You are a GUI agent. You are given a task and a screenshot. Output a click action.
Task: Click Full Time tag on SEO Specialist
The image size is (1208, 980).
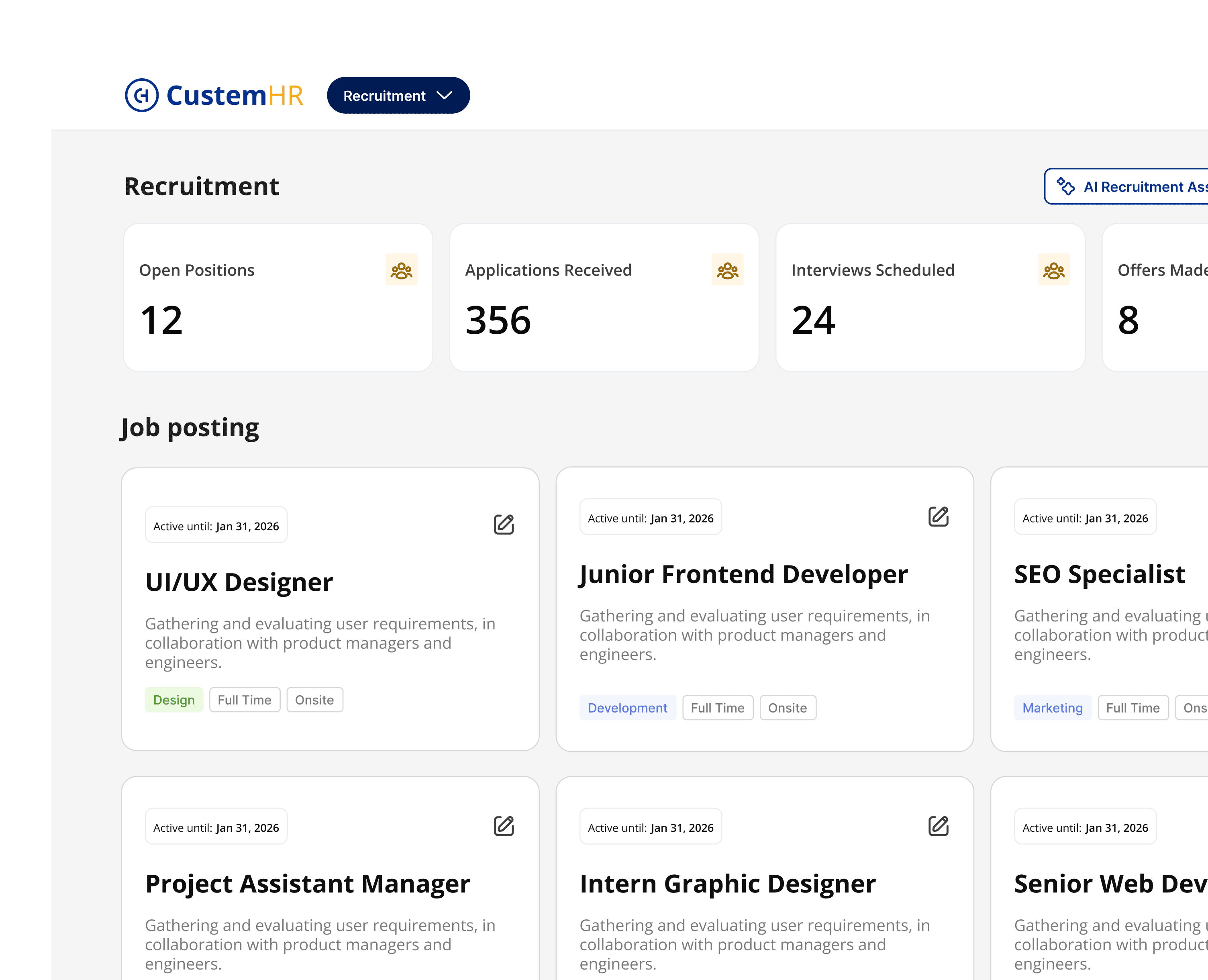1133,708
